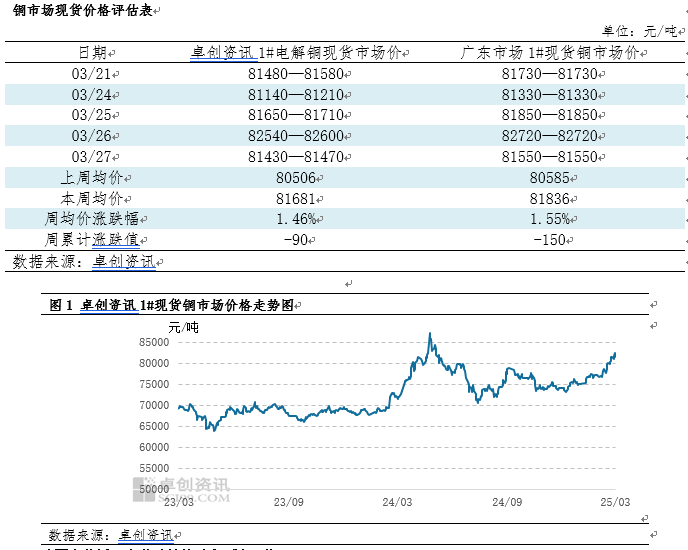This screenshot has width=688, height=550.
Task: Click the 03/26 date cell
Action: coord(95,137)
